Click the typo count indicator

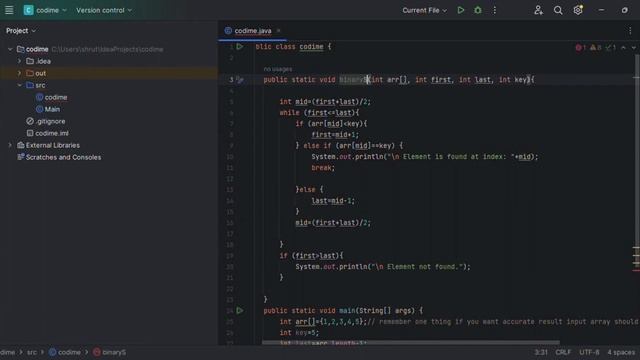click(x=611, y=48)
